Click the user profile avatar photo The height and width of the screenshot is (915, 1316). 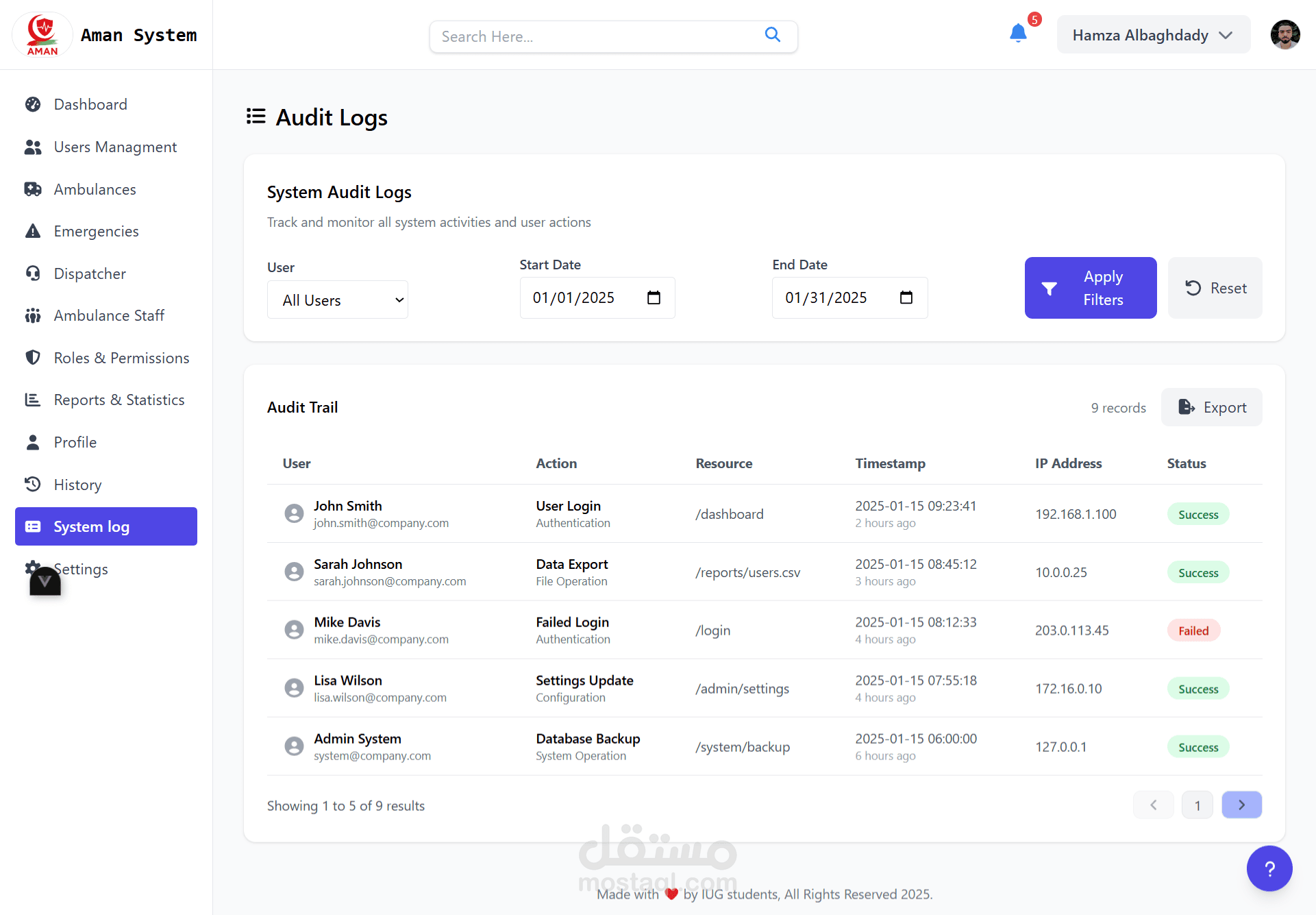[x=1284, y=35]
